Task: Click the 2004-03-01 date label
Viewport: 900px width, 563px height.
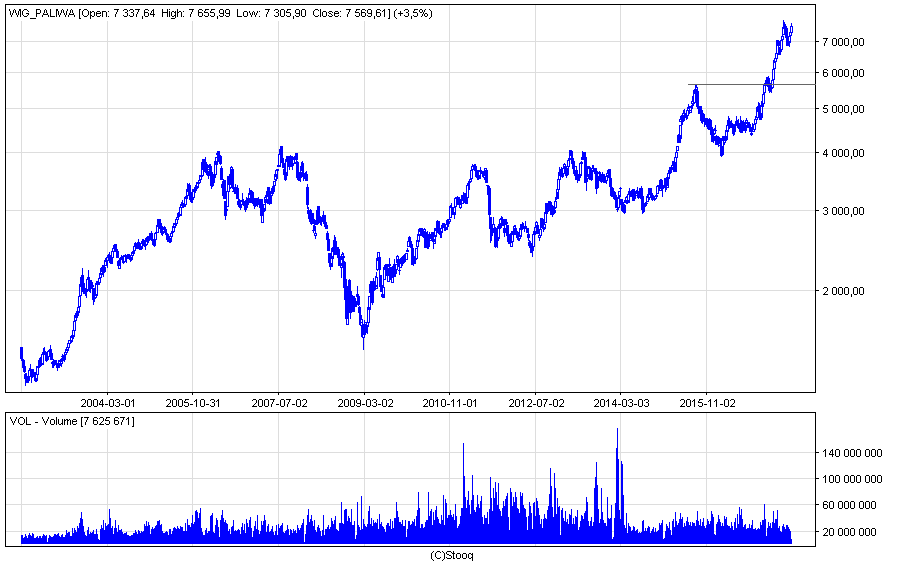Action: pyautogui.click(x=108, y=403)
